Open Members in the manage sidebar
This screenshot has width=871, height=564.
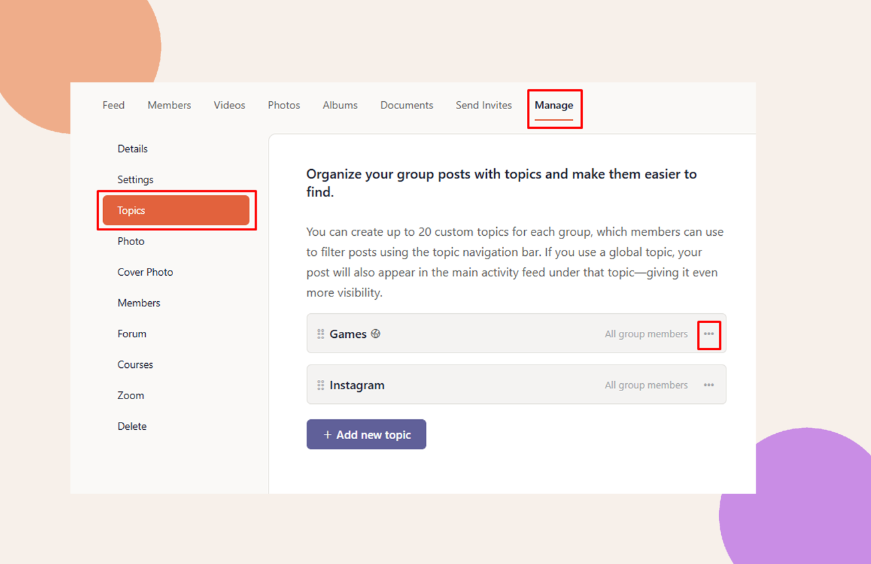click(138, 303)
